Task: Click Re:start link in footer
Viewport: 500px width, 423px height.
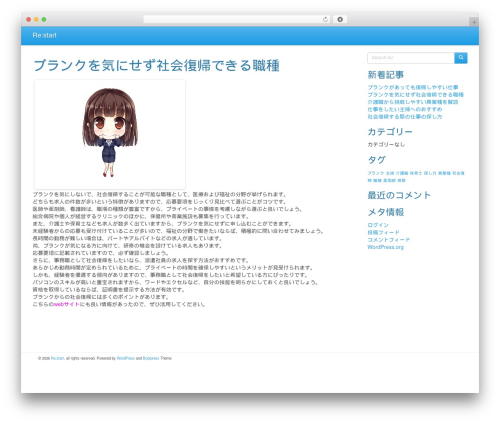Action: pos(57,358)
